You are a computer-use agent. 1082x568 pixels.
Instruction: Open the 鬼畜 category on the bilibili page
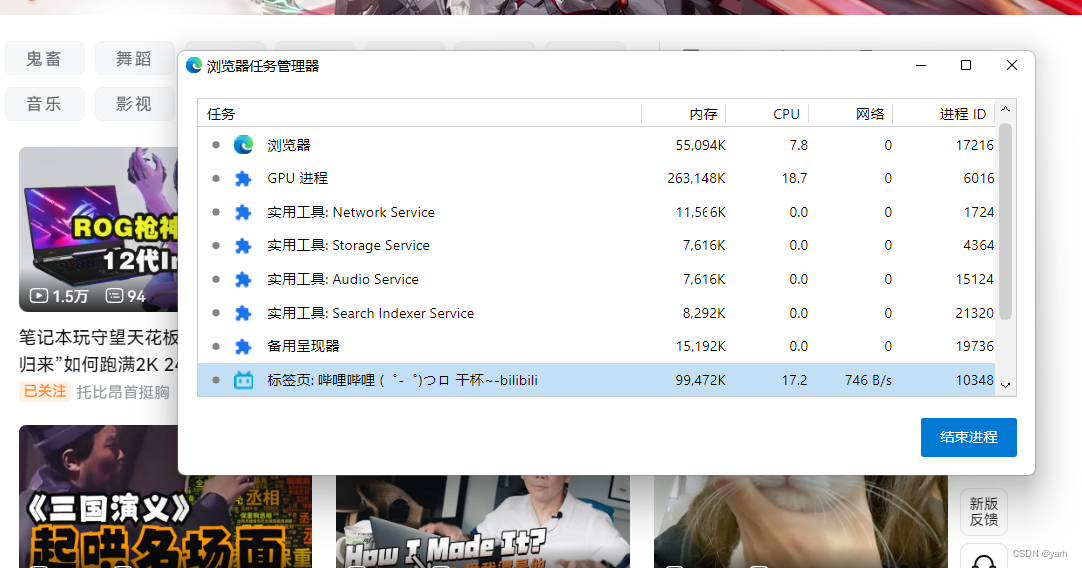45,59
